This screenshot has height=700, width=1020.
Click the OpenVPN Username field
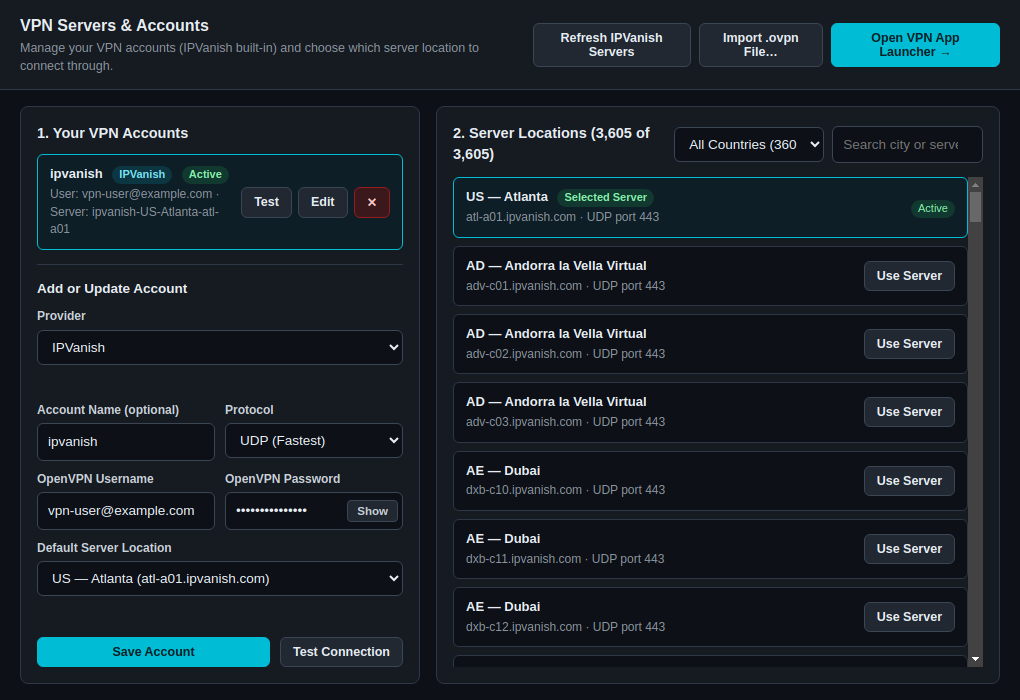pyautogui.click(x=126, y=511)
